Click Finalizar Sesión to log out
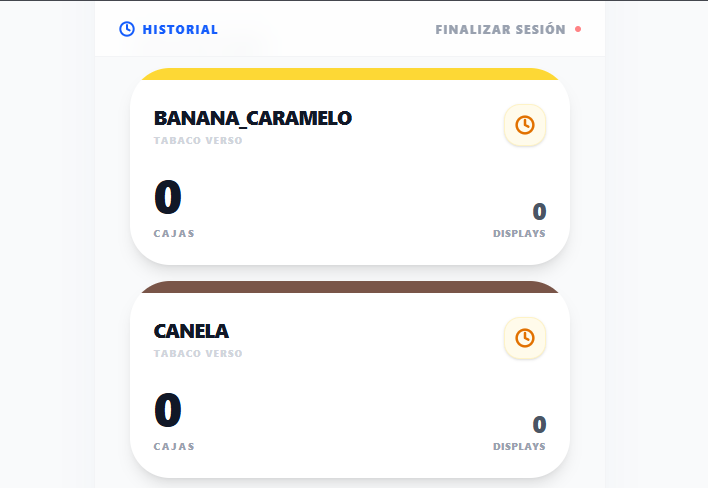 click(500, 30)
